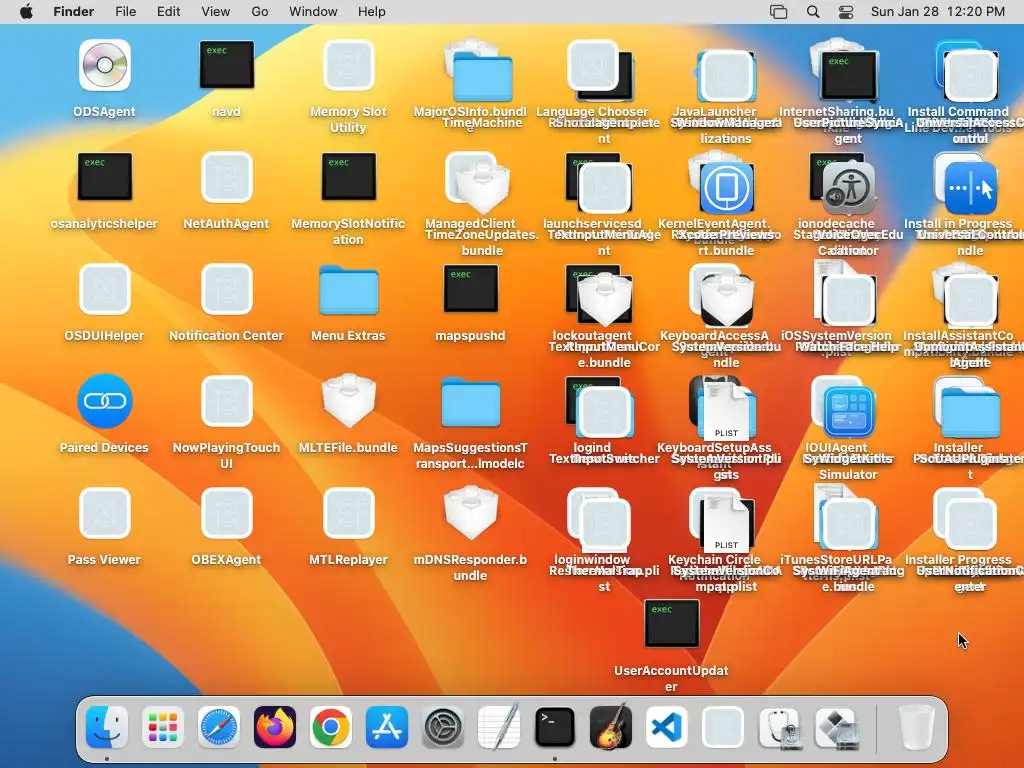Viewport: 1024px width, 768px height.
Task: Select the Memory Slot Utility app
Action: pos(349,65)
